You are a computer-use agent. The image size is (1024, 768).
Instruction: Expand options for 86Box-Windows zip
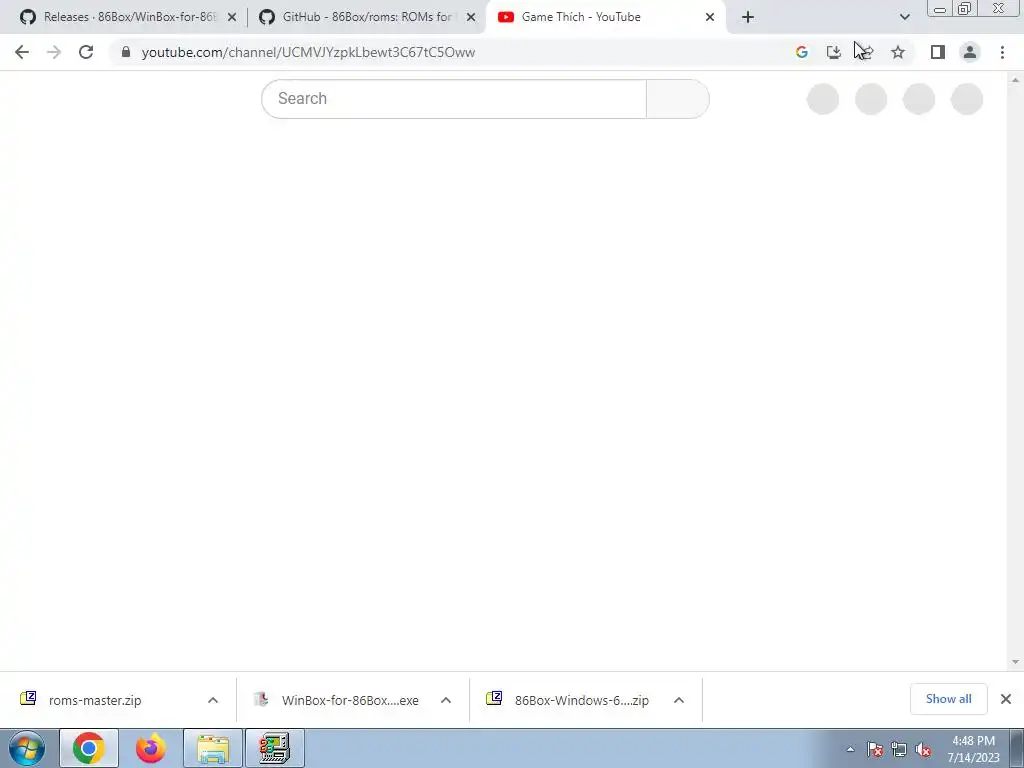[679, 700]
